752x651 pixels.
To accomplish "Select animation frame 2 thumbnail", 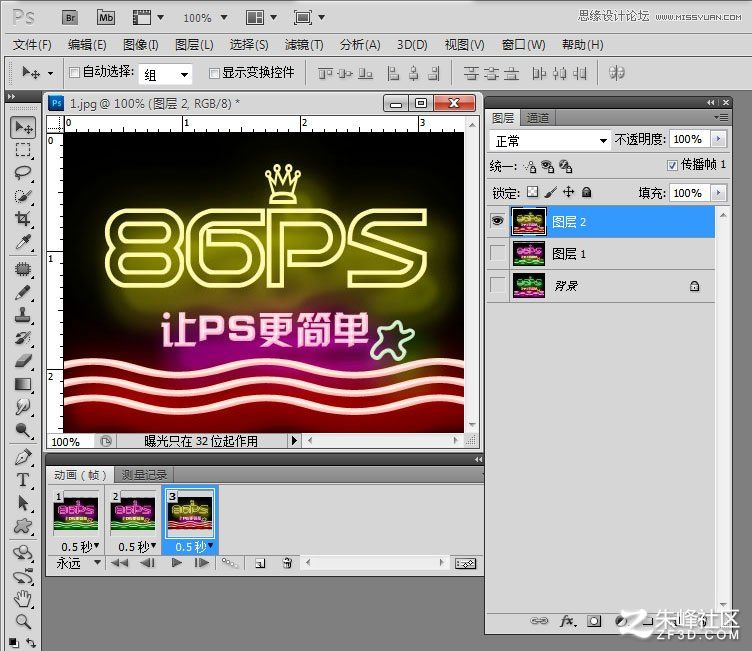I will (x=133, y=513).
